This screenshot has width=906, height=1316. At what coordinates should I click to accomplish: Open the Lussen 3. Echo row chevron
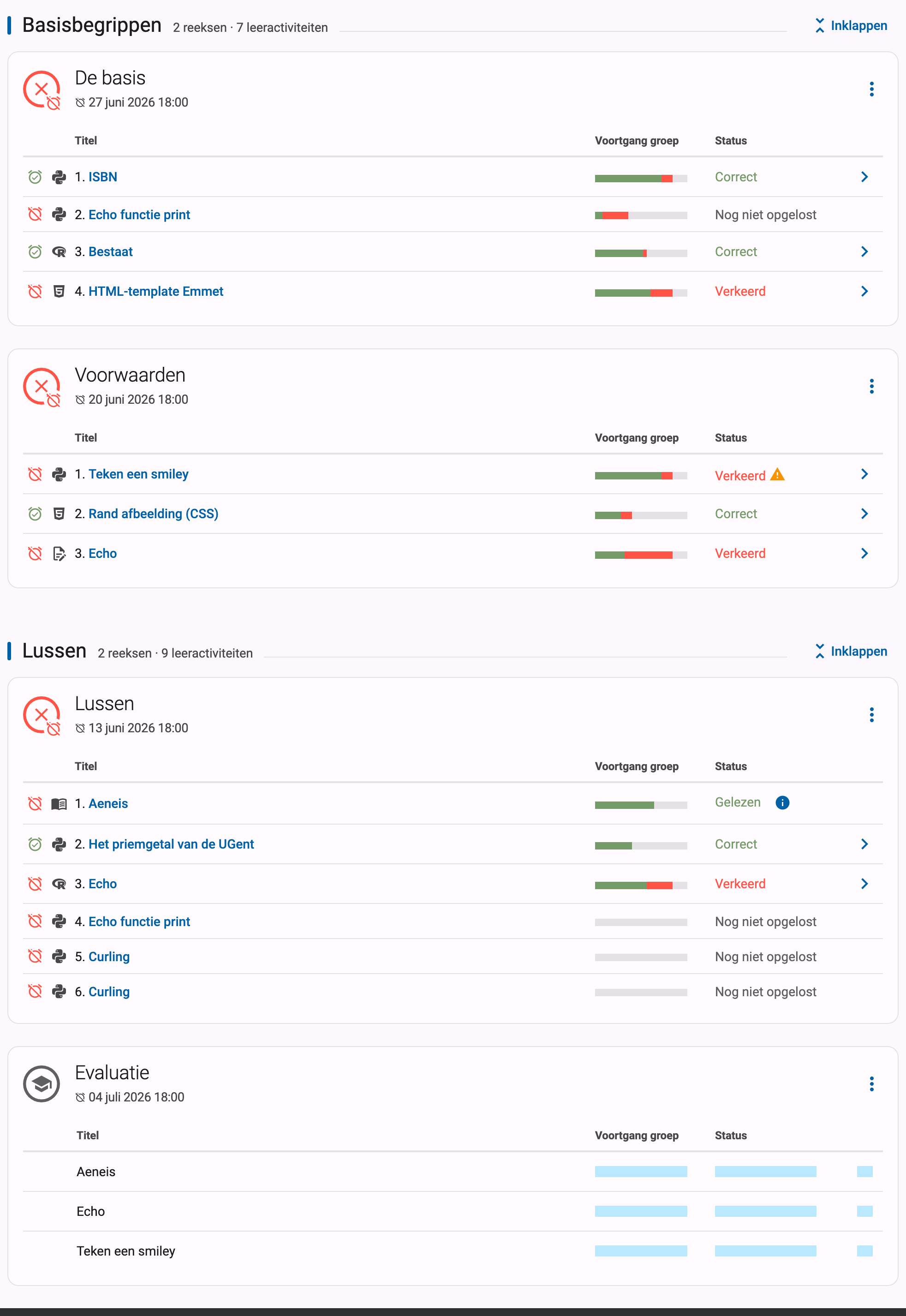(x=864, y=884)
